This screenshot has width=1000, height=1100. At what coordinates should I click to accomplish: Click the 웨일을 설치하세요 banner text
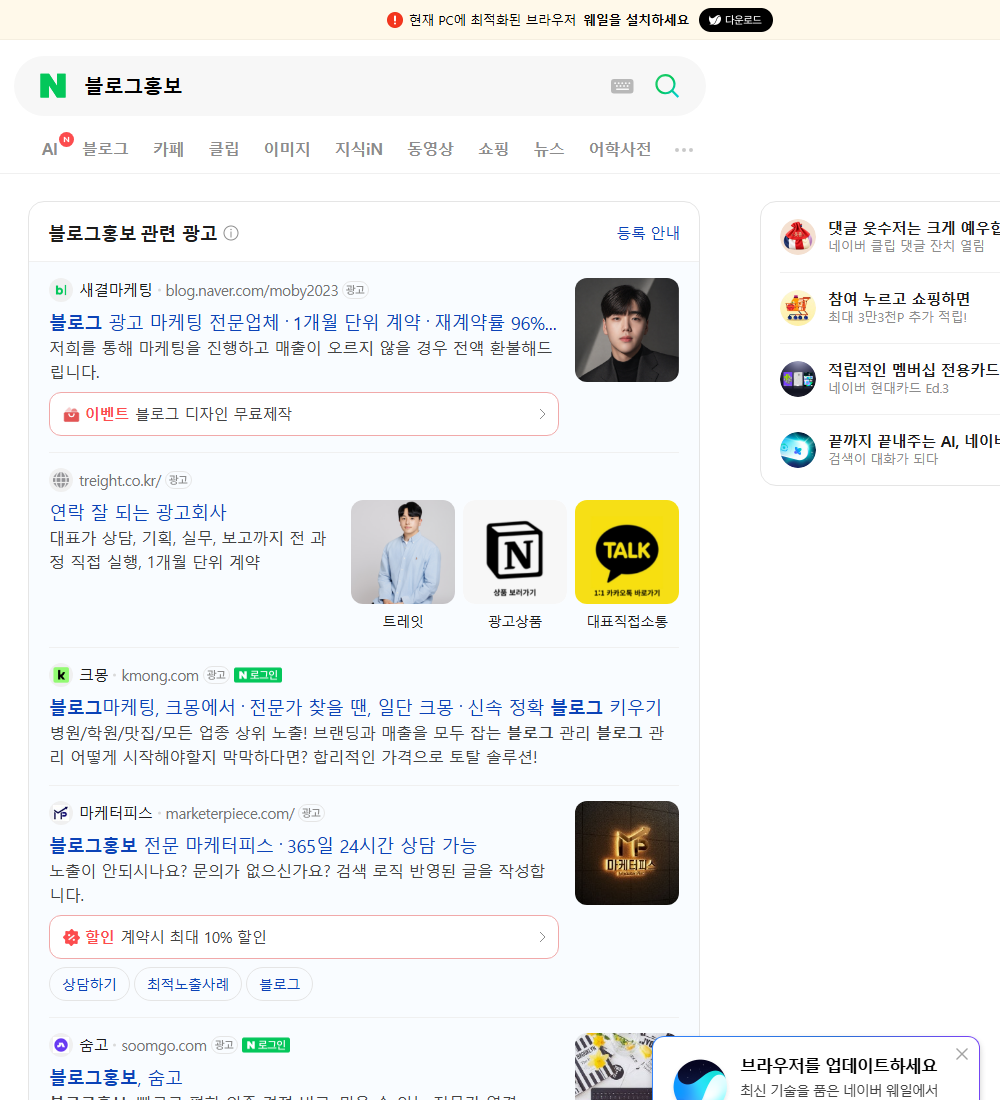coord(636,20)
